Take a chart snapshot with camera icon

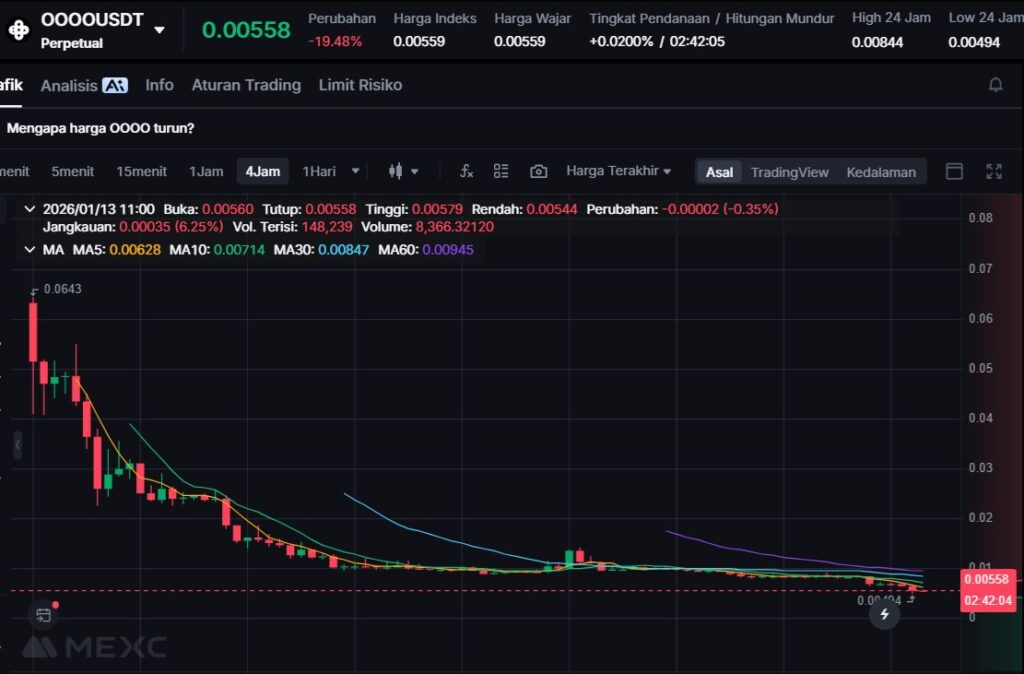click(x=538, y=171)
